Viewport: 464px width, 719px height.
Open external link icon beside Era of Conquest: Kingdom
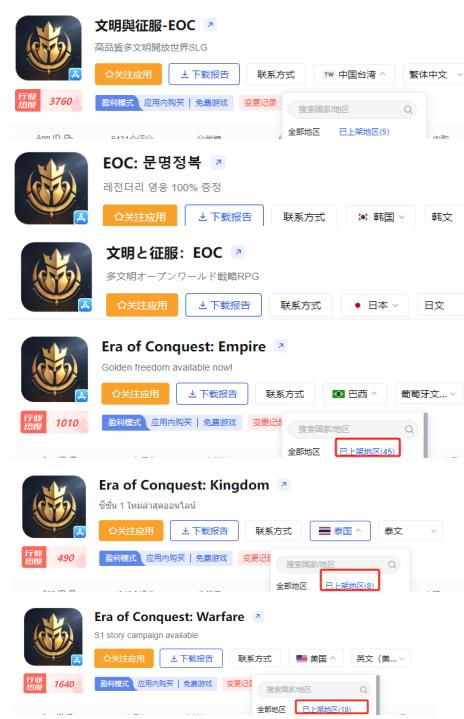pos(284,484)
